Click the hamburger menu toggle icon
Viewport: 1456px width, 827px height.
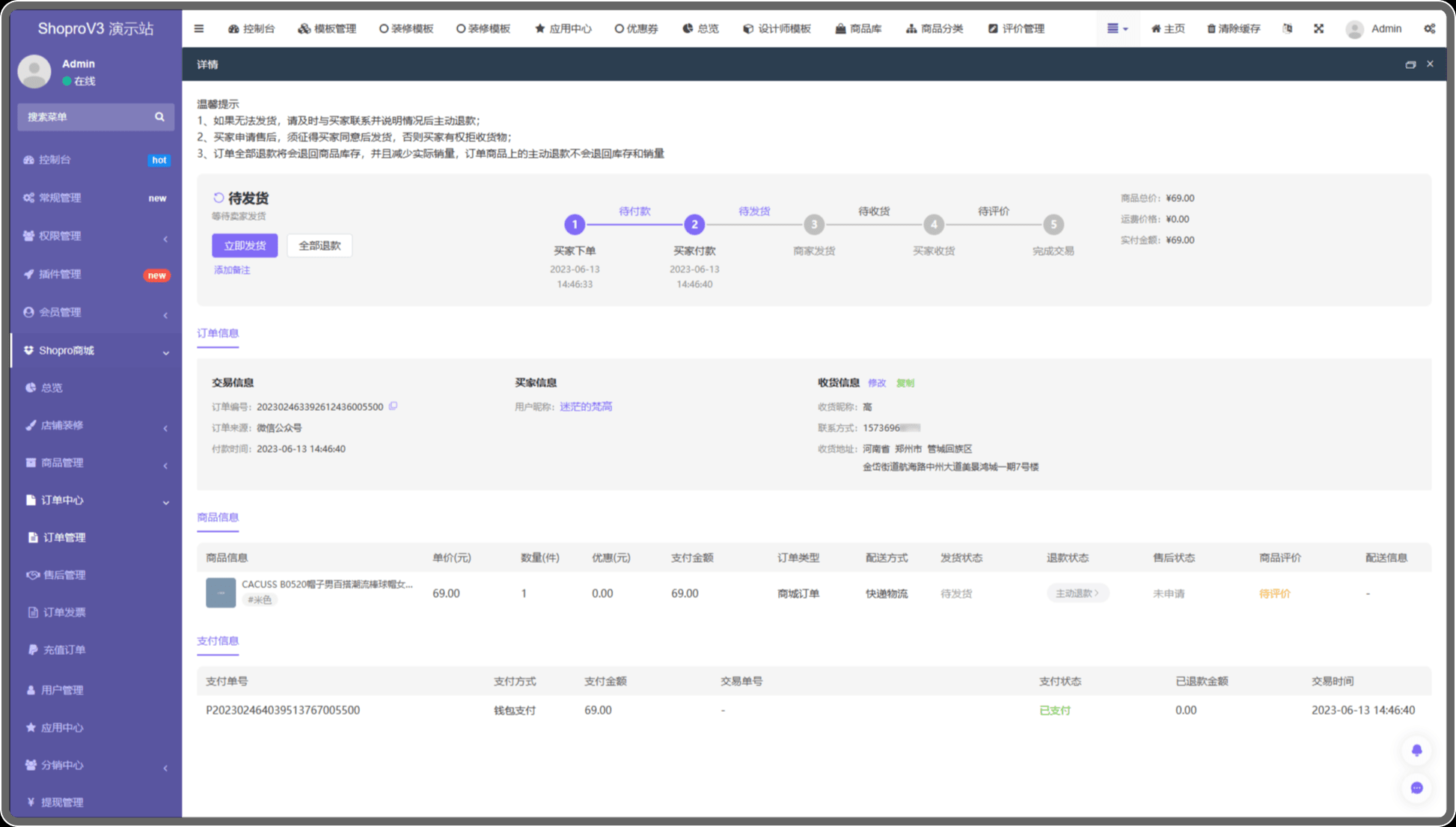[x=199, y=28]
